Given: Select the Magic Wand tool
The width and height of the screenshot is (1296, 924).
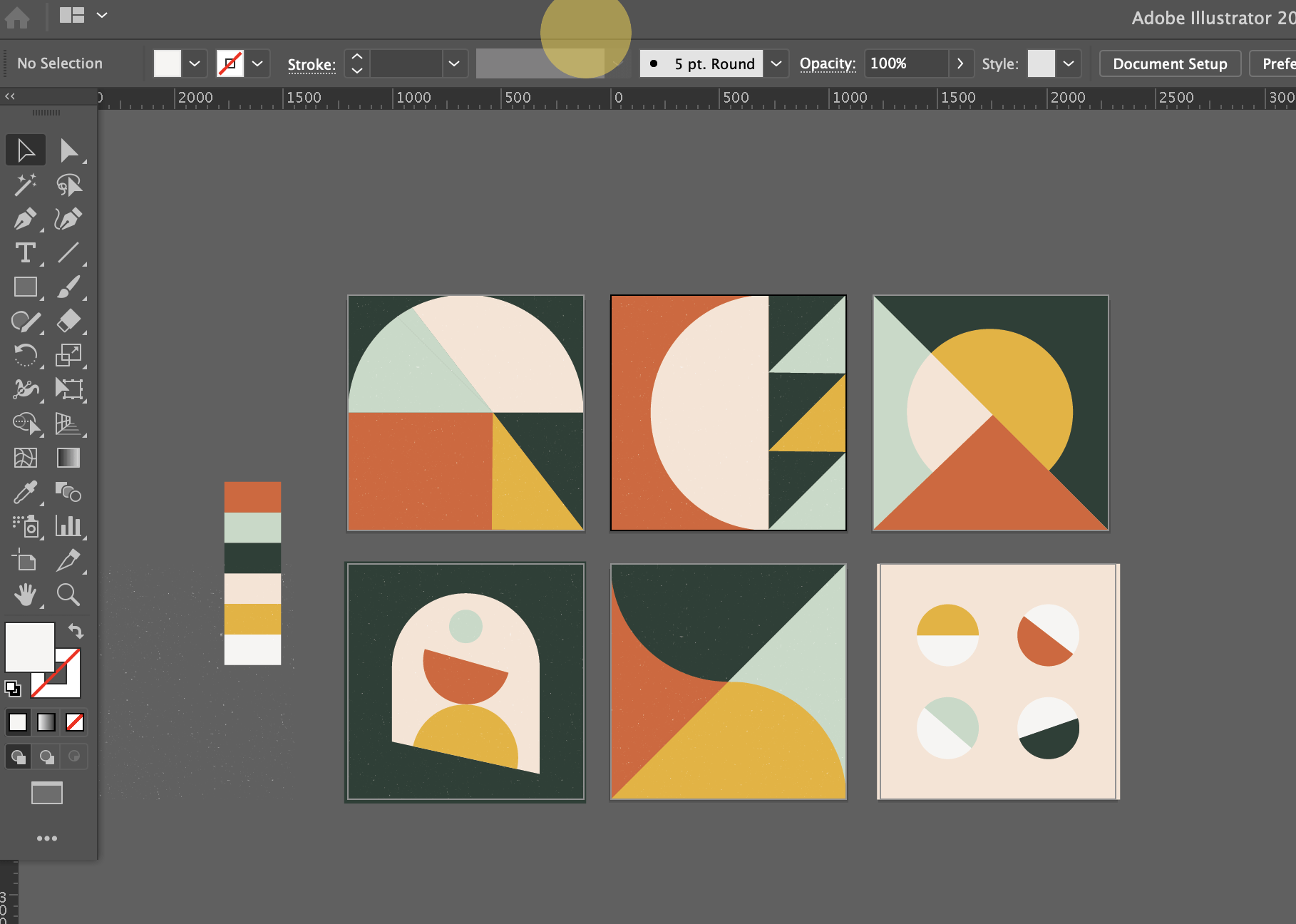Looking at the screenshot, I should [25, 184].
